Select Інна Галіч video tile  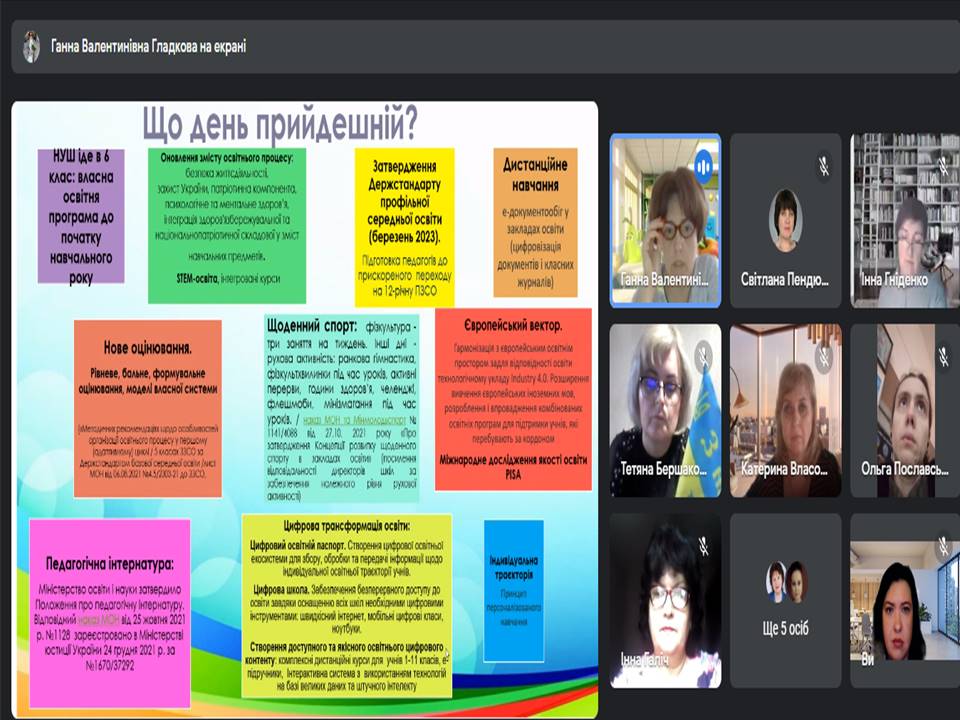pyautogui.click(x=666, y=601)
